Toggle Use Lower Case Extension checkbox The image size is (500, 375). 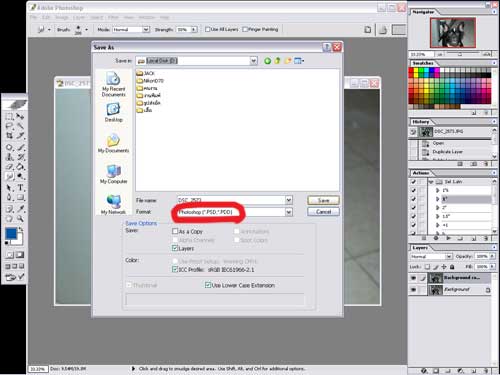(x=208, y=285)
